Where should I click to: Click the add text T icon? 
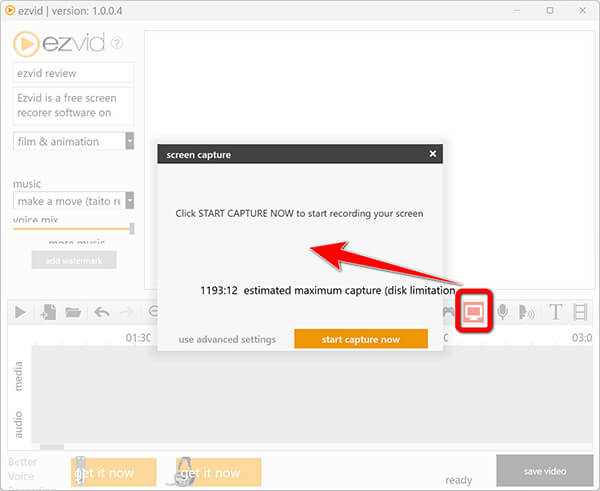pos(556,312)
